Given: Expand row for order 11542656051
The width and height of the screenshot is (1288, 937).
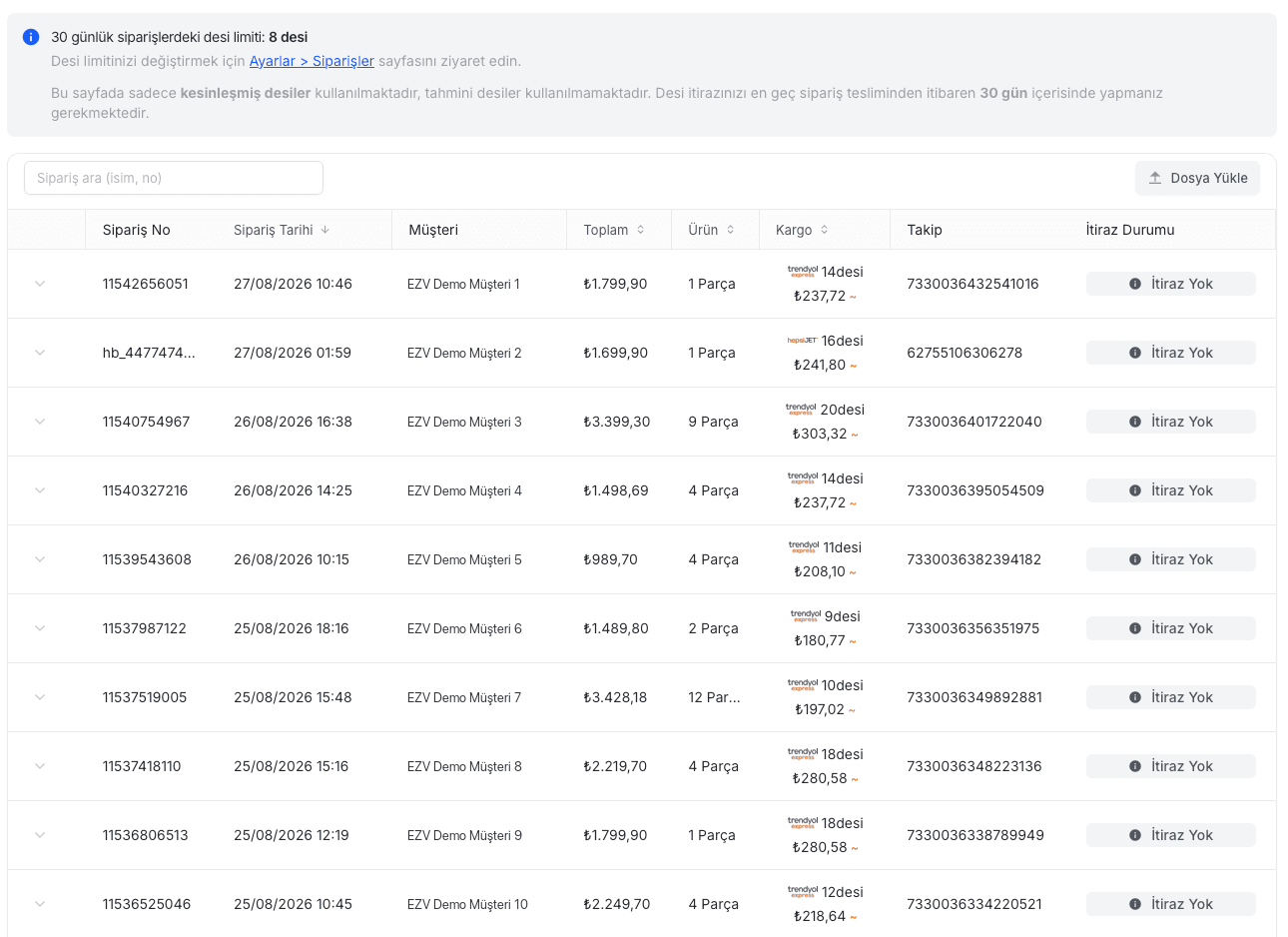Looking at the screenshot, I should tap(40, 284).
